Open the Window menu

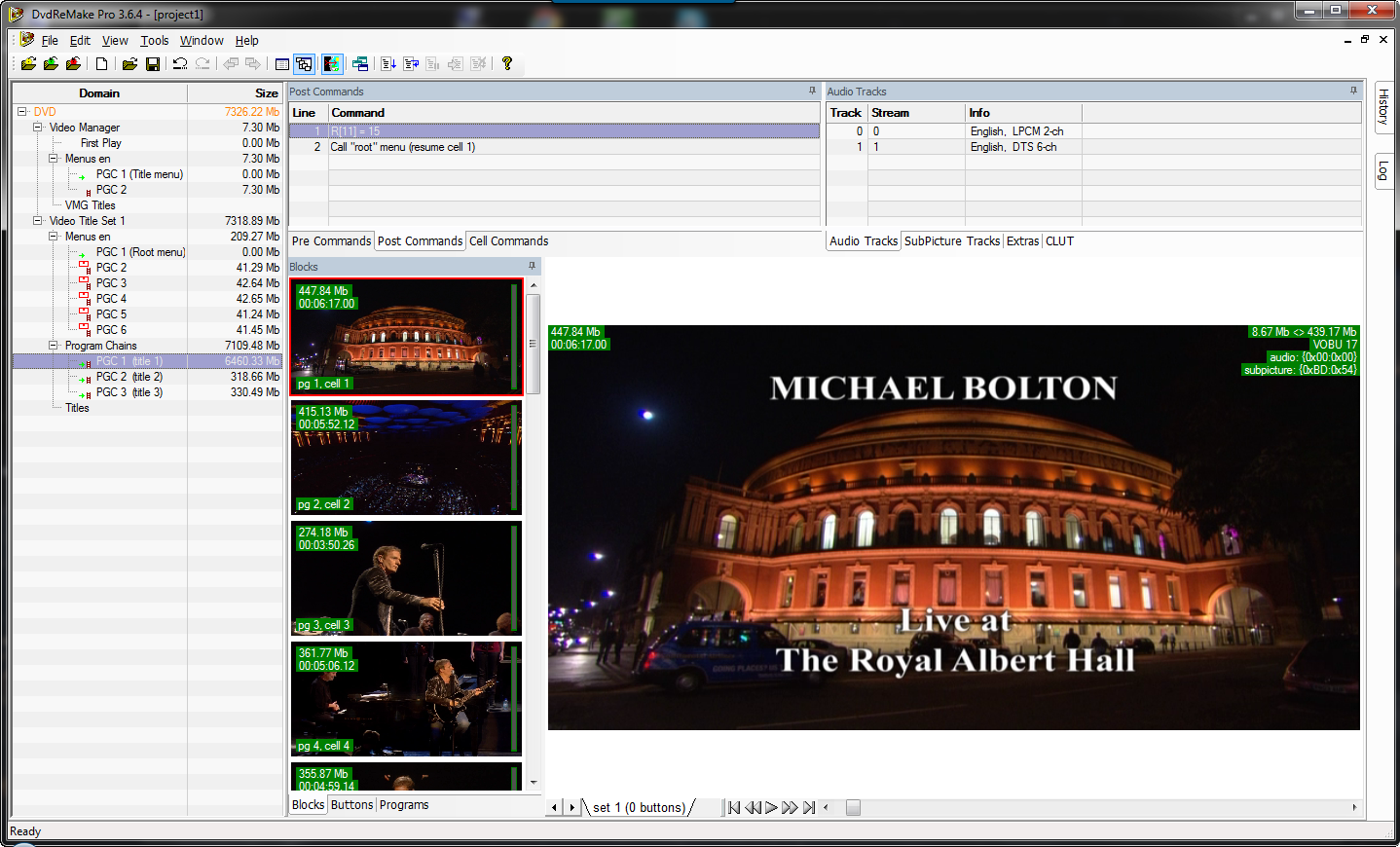point(202,41)
